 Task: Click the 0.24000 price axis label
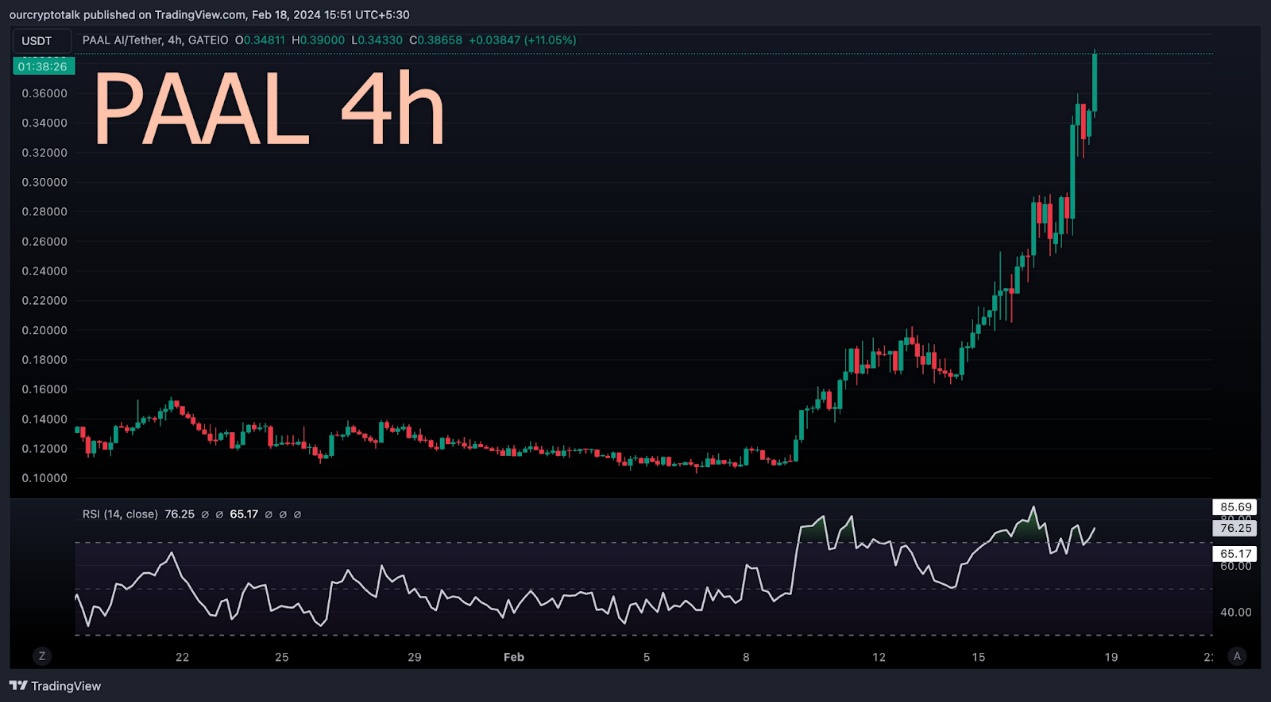[x=44, y=271]
